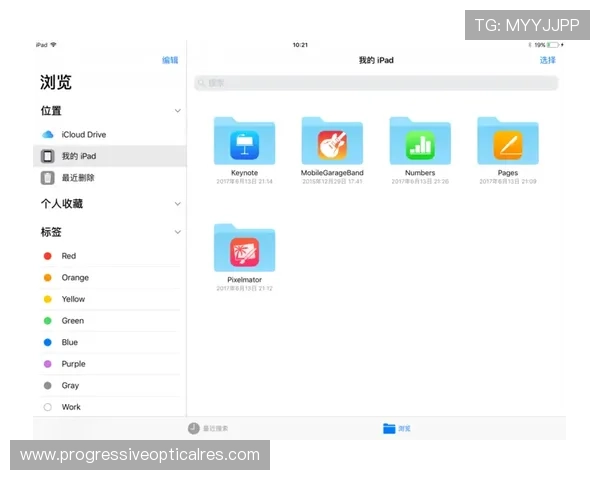Open 最近删除 recently deleted
The image size is (600, 480).
[78, 178]
